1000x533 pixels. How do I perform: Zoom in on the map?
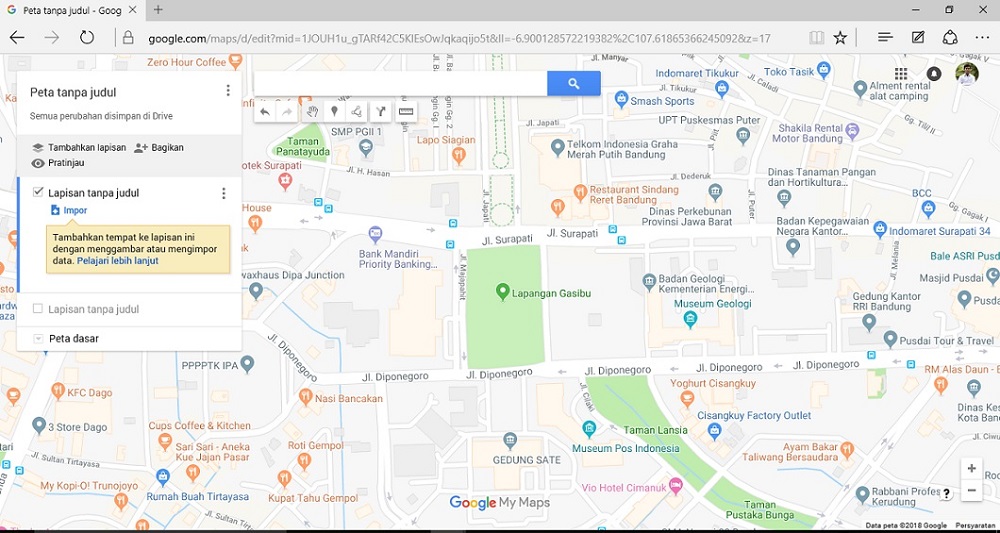click(x=971, y=469)
